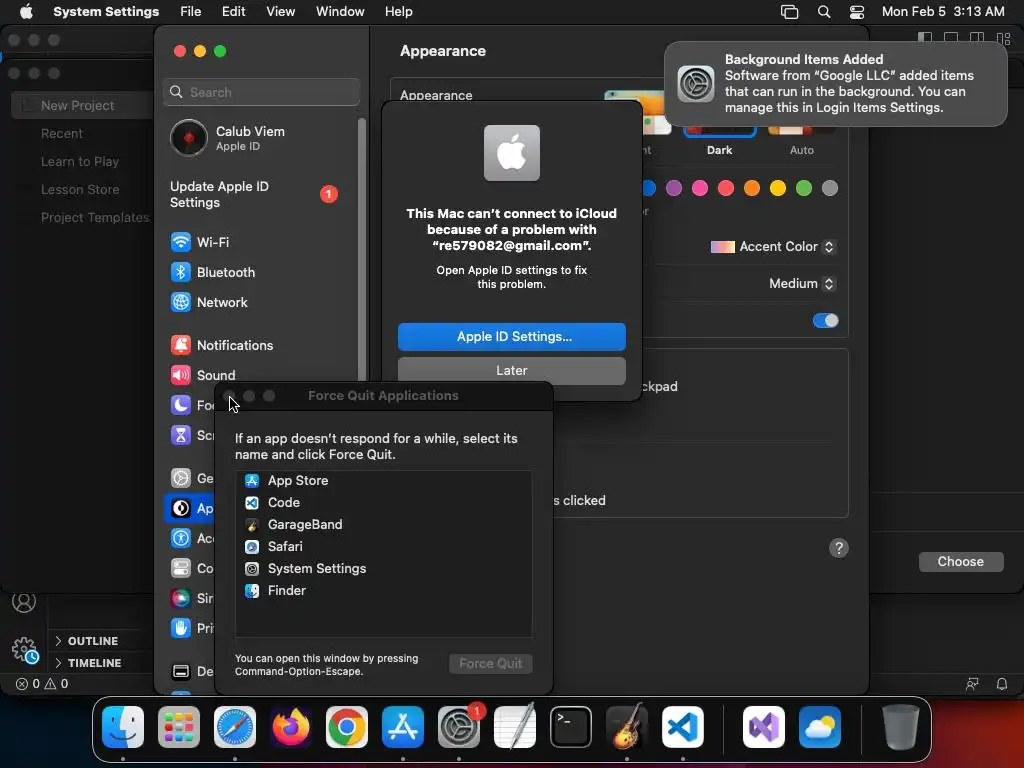The width and height of the screenshot is (1024, 768).
Task: Open the Window menu
Action: 340,12
